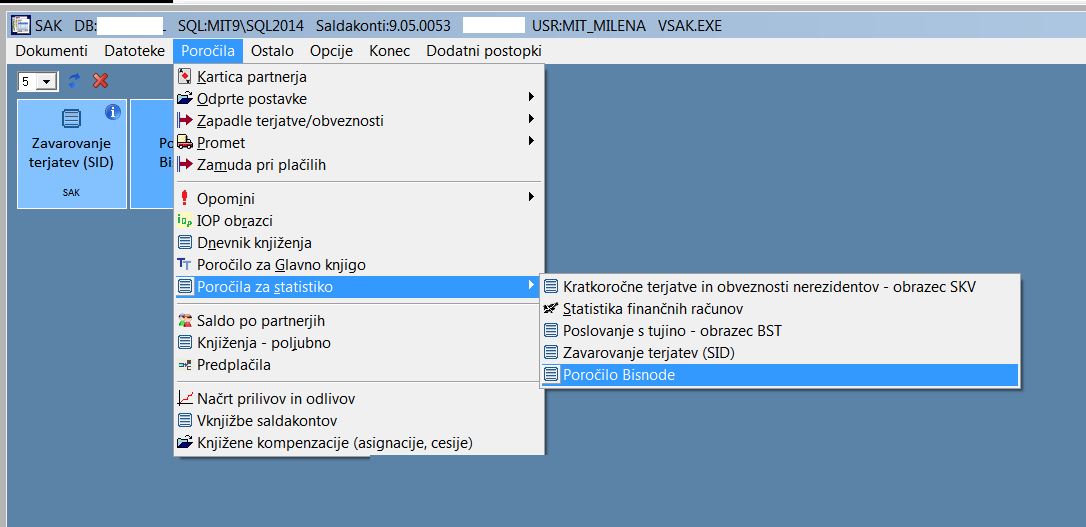Expand the Odprte postavke submenu arrow

(531, 98)
